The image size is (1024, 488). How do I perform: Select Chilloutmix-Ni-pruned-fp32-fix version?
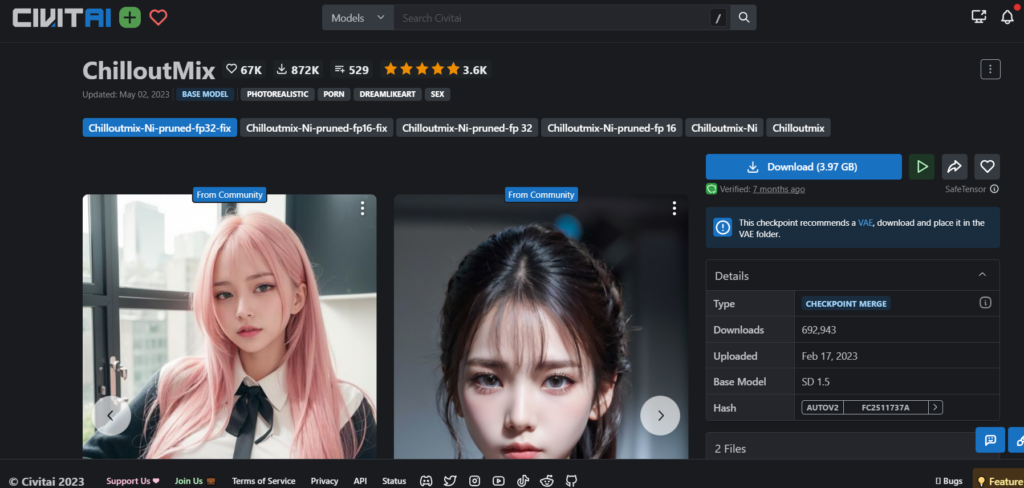tap(159, 128)
